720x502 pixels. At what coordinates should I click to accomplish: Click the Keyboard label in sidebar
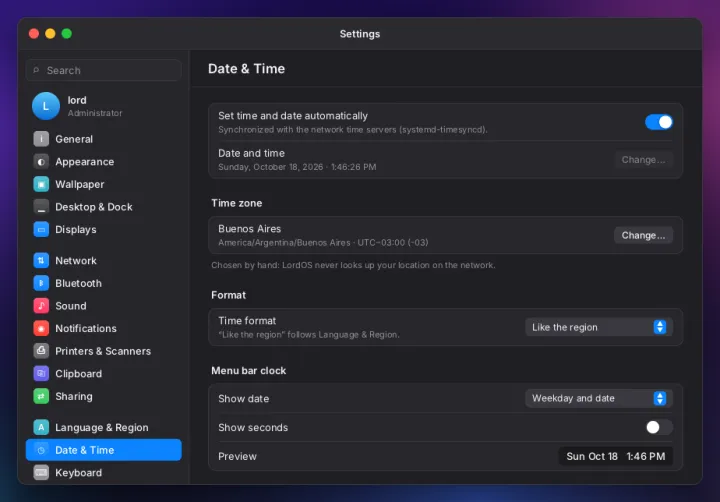pyautogui.click(x=79, y=473)
